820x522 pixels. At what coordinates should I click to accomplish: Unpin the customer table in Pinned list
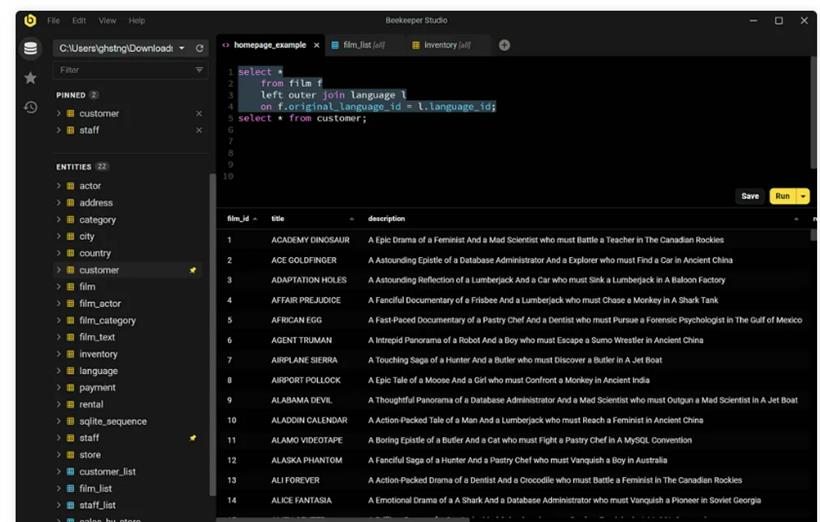pyautogui.click(x=198, y=114)
